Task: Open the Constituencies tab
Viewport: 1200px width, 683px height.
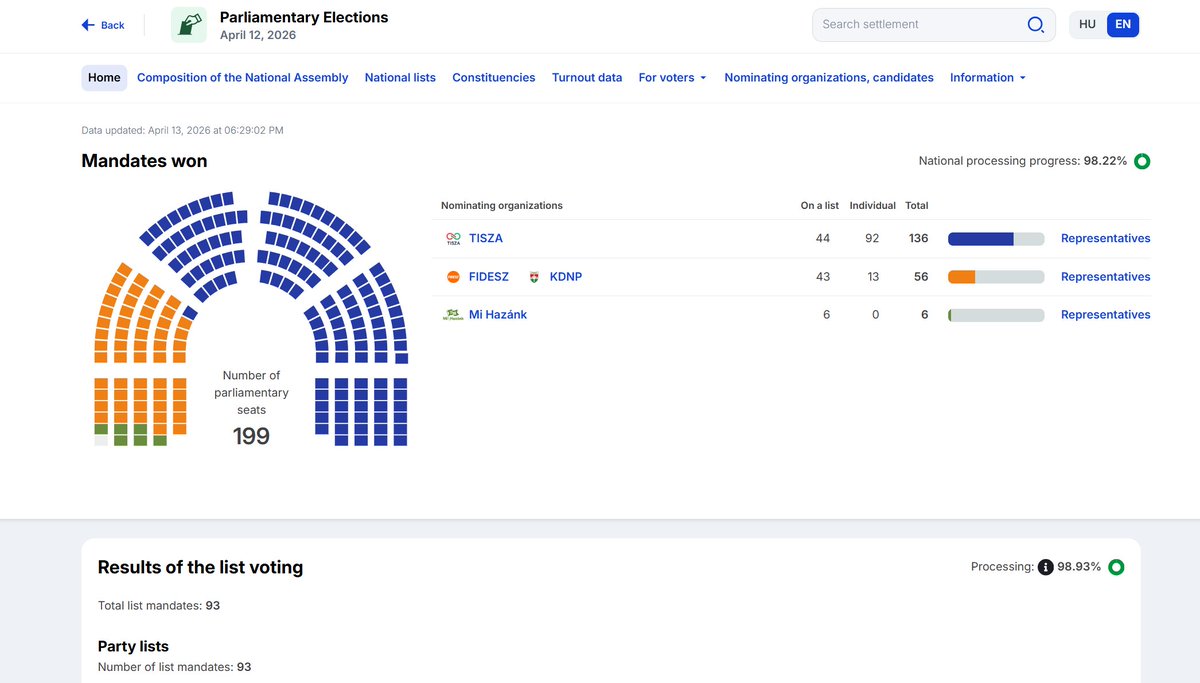Action: 494,78
